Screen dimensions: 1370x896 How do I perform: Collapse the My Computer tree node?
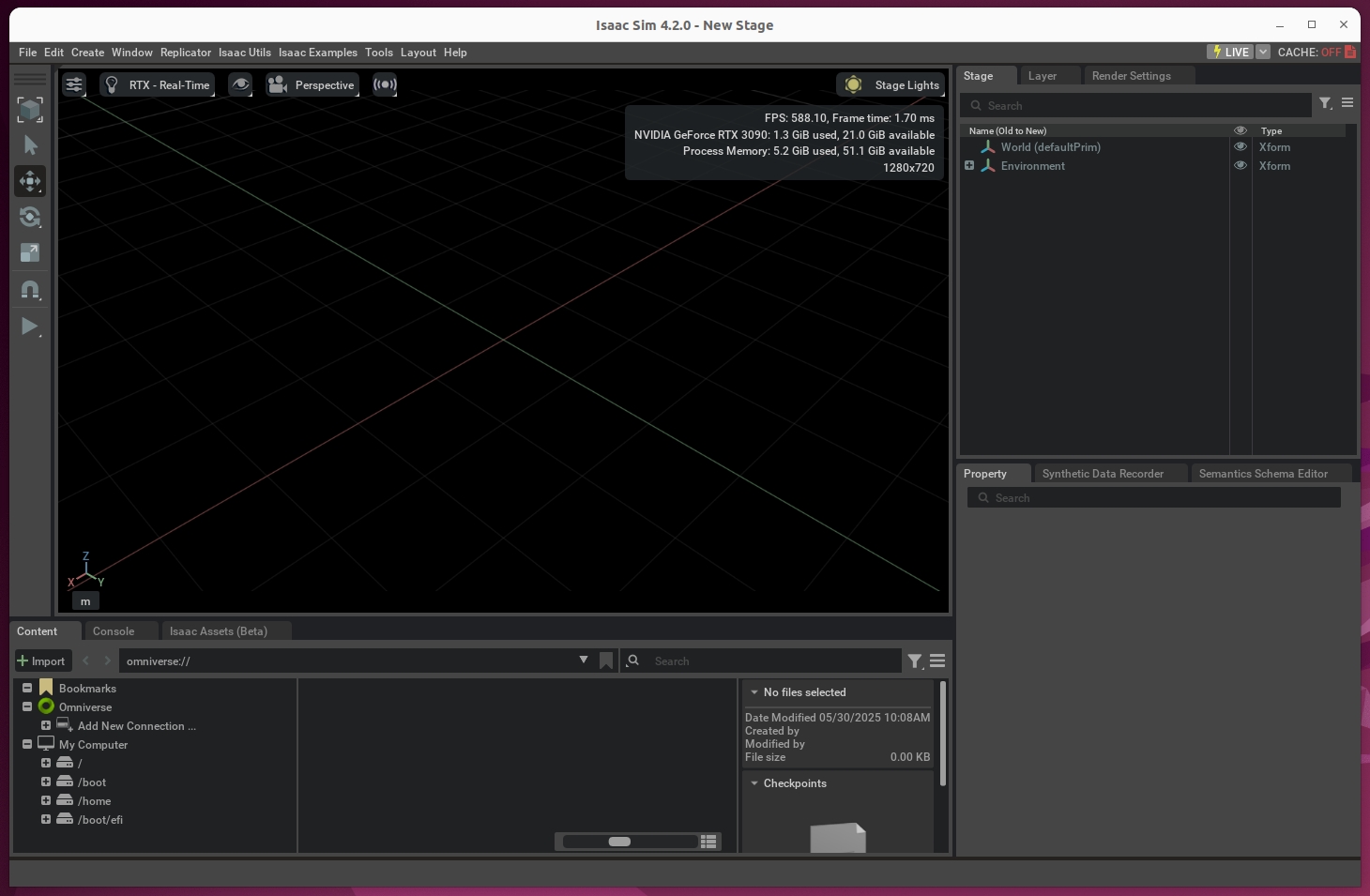coord(27,744)
